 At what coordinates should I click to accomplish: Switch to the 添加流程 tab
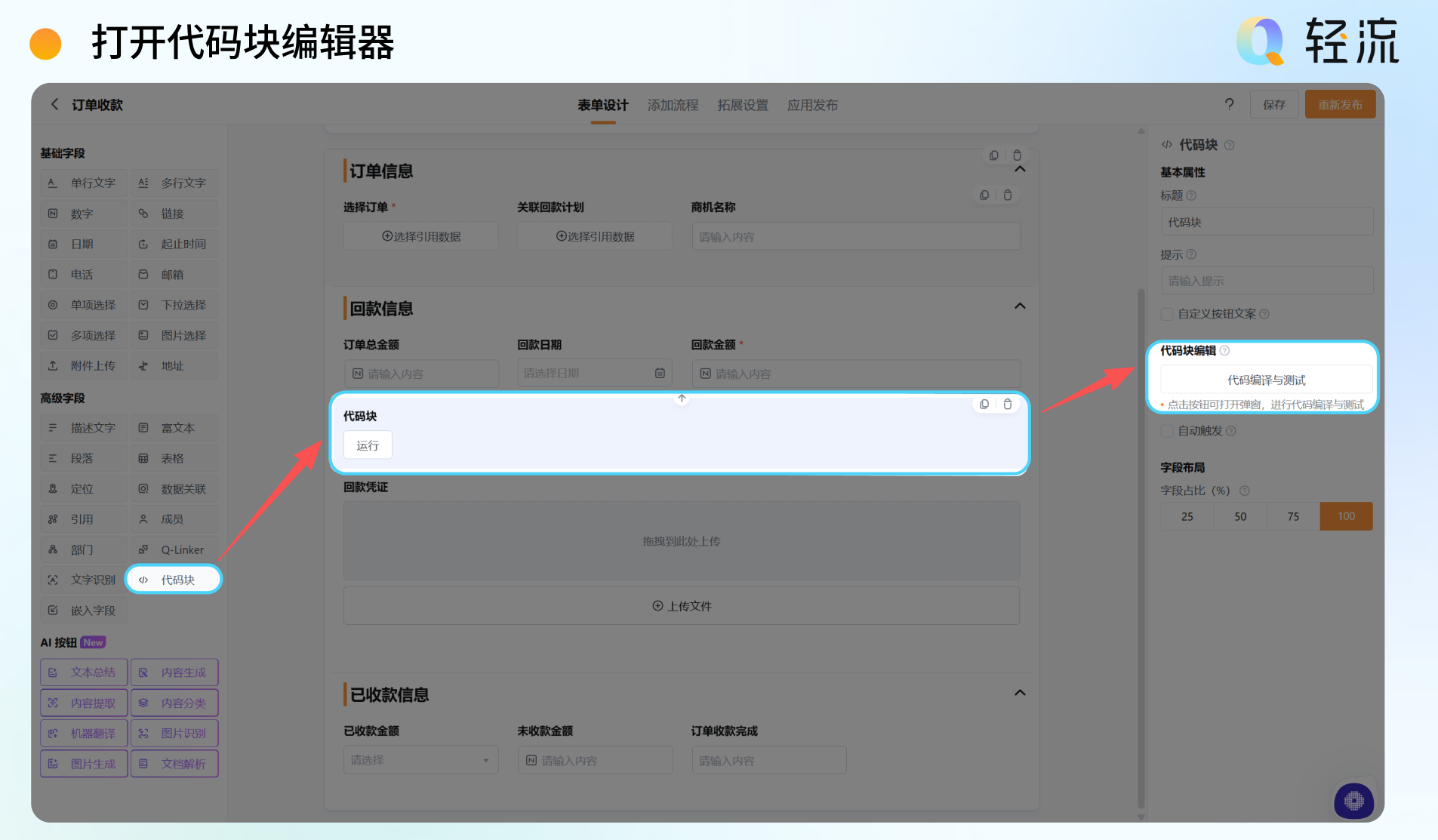pyautogui.click(x=673, y=105)
